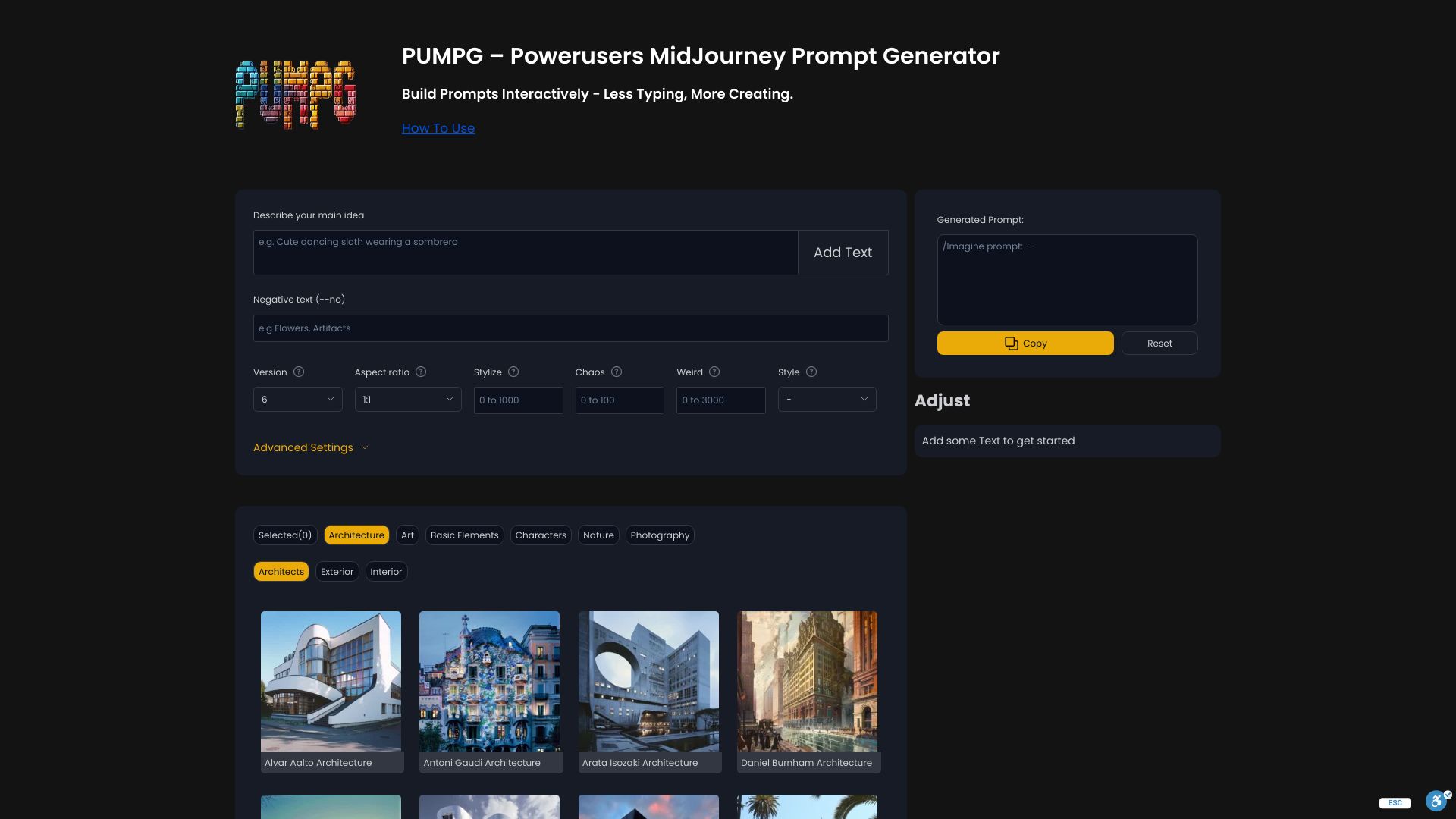Toggle the Interior category pill

[x=386, y=571]
